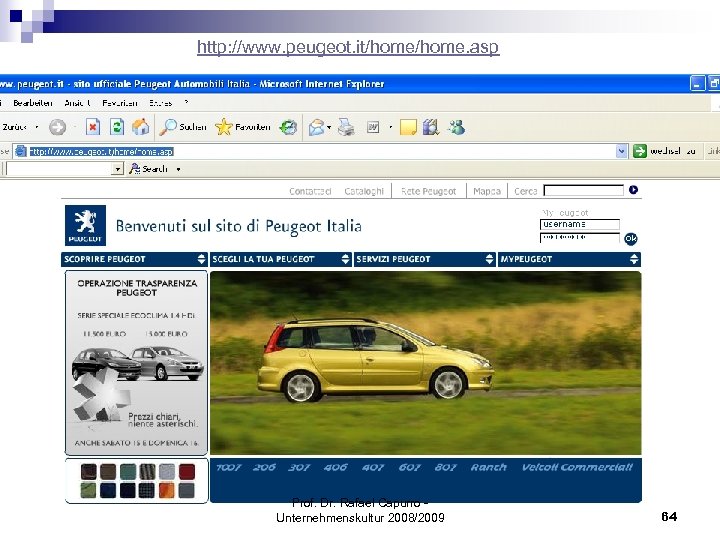This screenshot has width=720, height=540.
Task: Open address bar history dropdown arrow
Action: tap(621, 151)
